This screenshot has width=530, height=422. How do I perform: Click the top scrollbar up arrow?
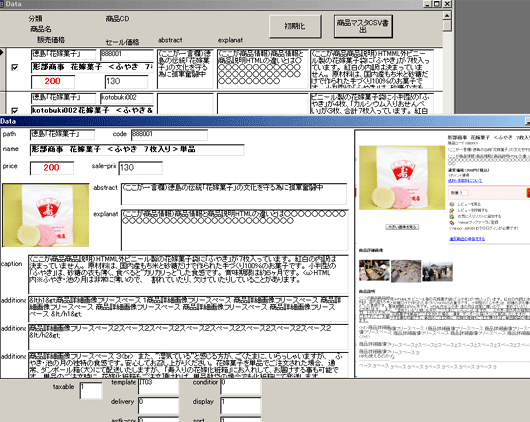[x=447, y=16]
